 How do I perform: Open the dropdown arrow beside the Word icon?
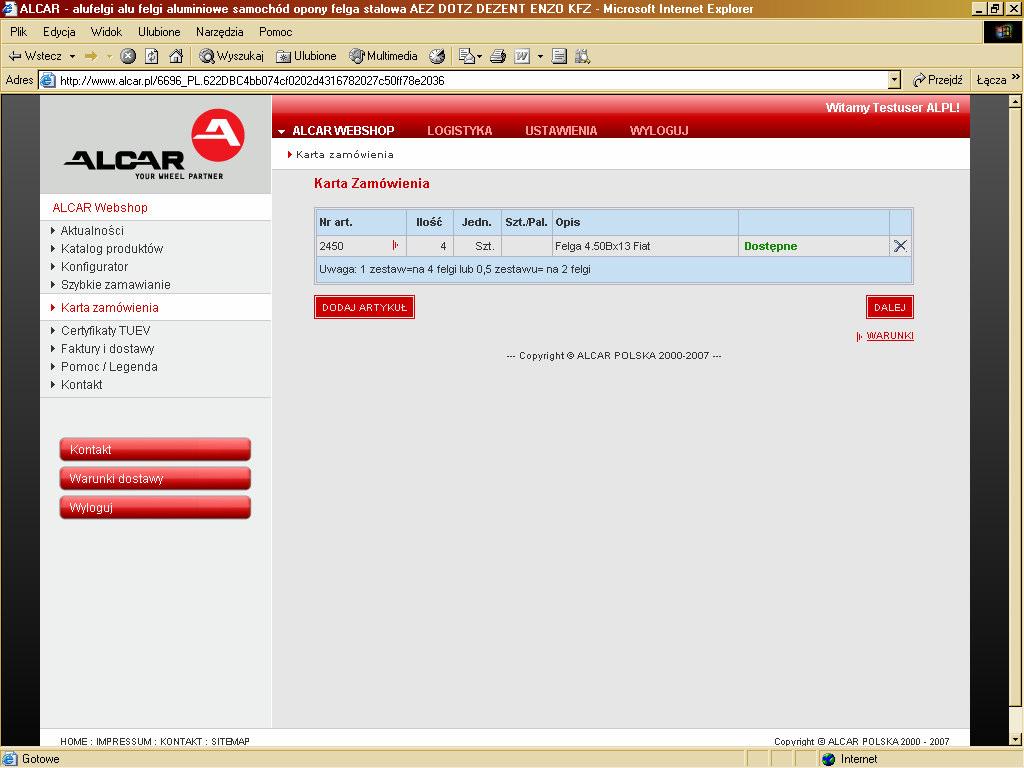pos(540,56)
